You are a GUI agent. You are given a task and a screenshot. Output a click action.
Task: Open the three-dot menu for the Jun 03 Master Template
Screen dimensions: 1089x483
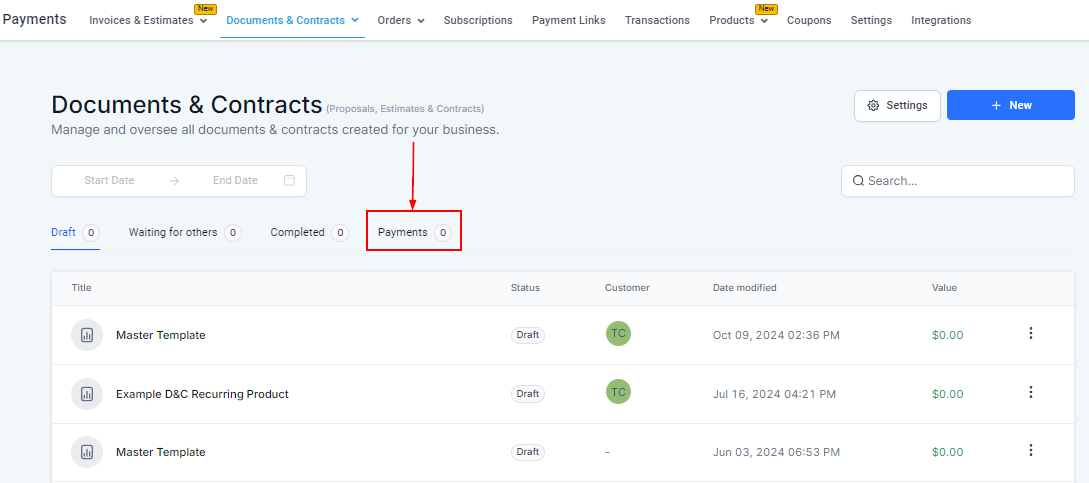[x=1031, y=451]
